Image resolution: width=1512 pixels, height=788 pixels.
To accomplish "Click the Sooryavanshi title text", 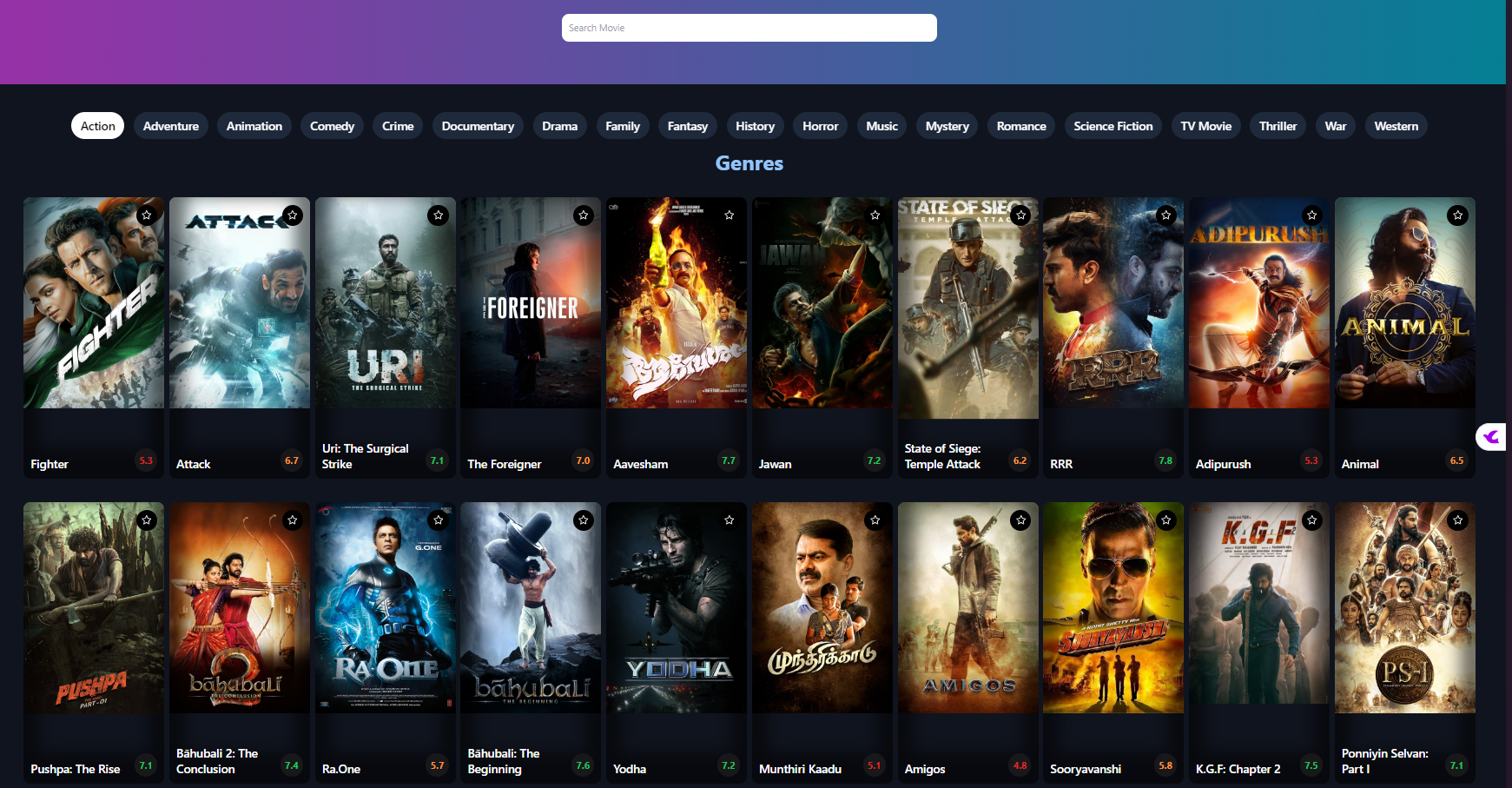I will point(1086,769).
